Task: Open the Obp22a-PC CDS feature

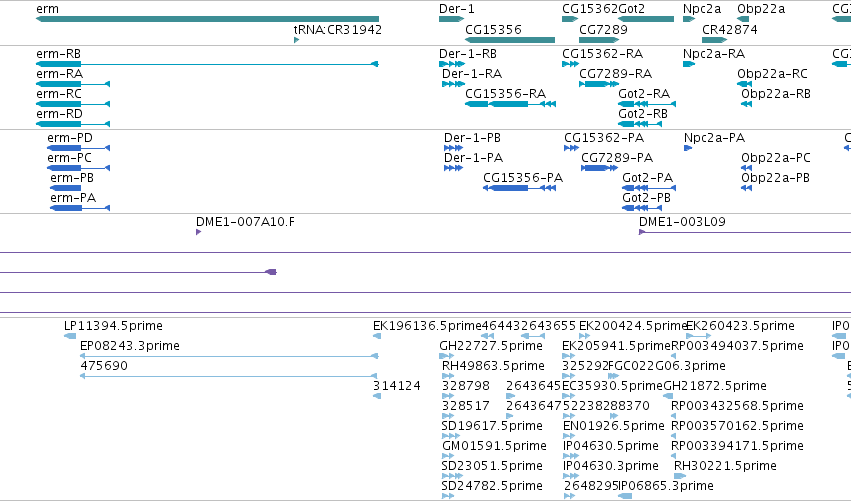Action: (x=746, y=168)
